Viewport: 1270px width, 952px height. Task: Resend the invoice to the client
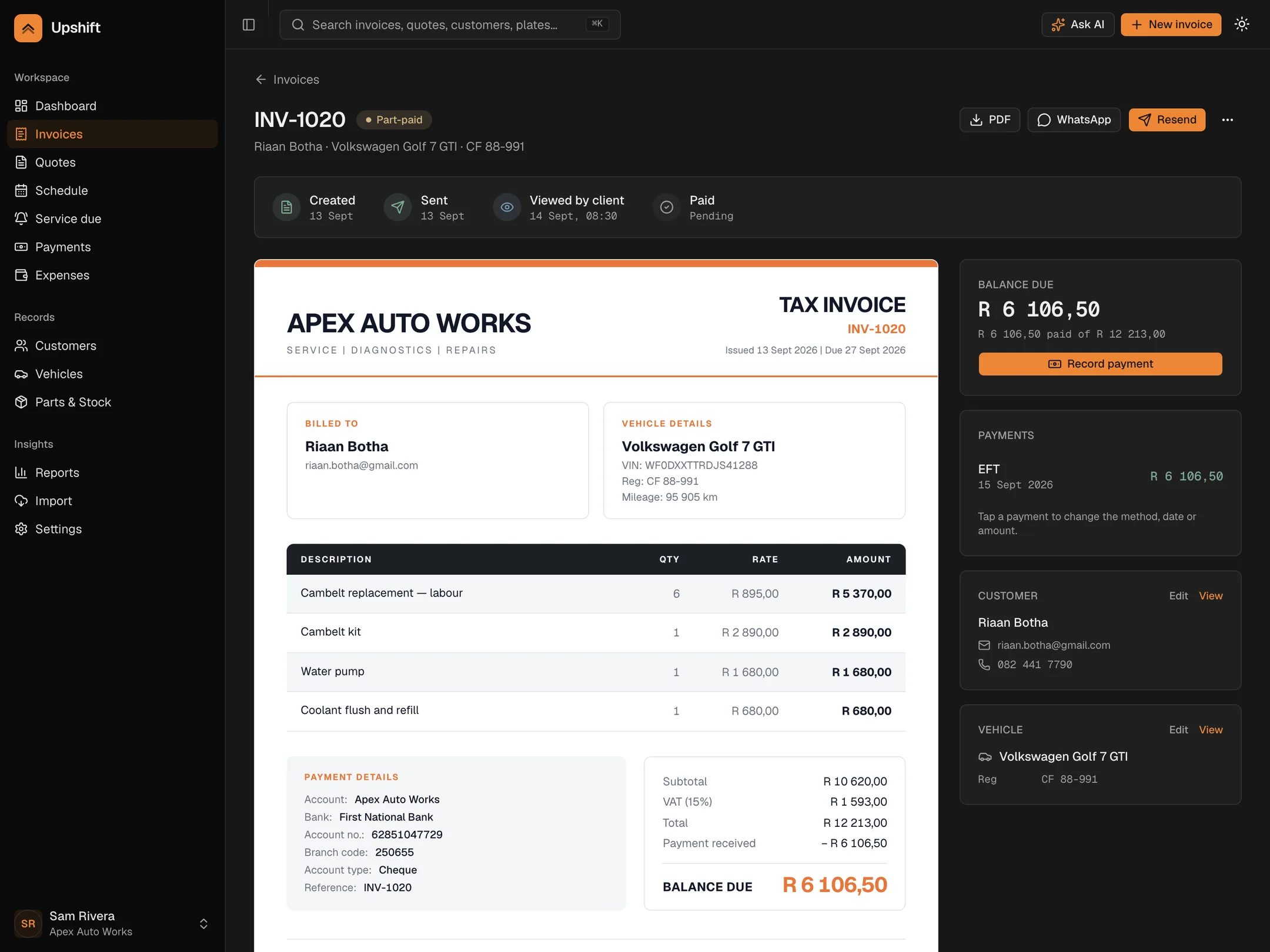1167,120
